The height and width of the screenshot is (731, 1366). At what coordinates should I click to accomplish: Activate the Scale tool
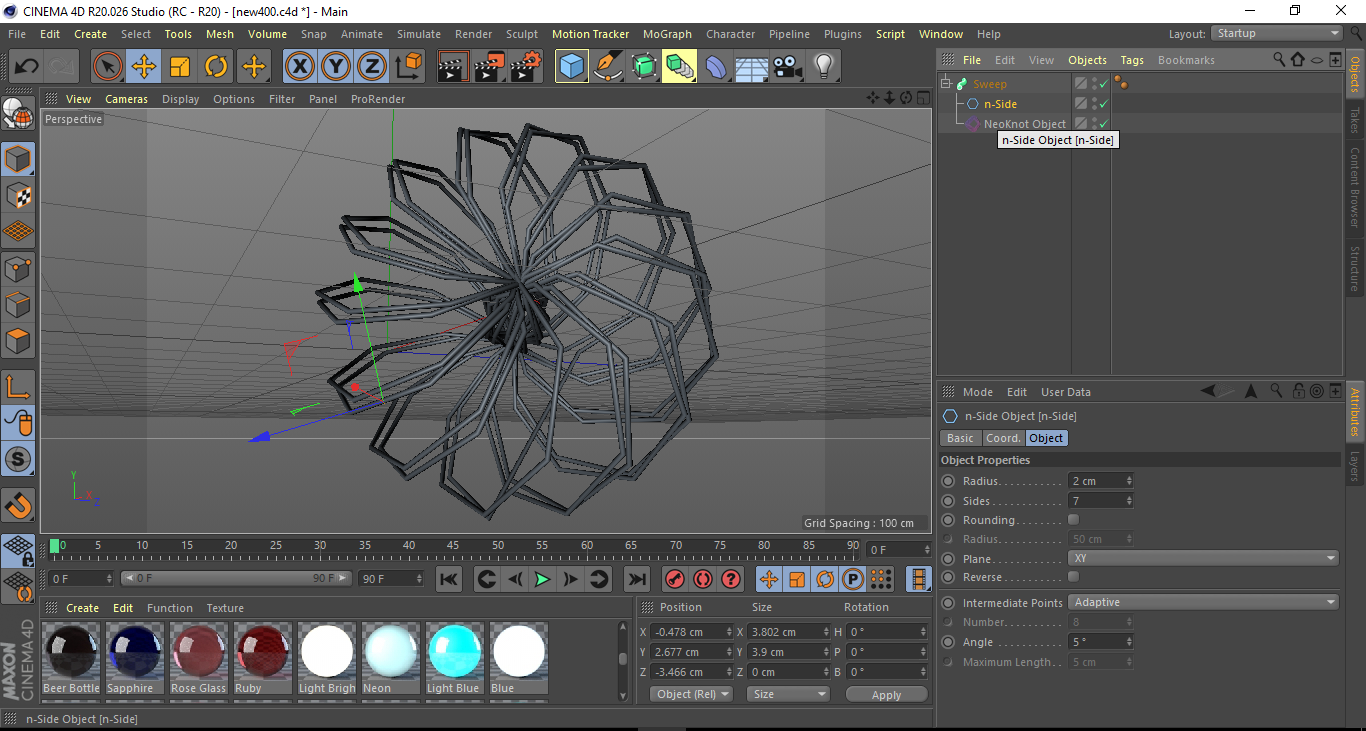click(180, 67)
